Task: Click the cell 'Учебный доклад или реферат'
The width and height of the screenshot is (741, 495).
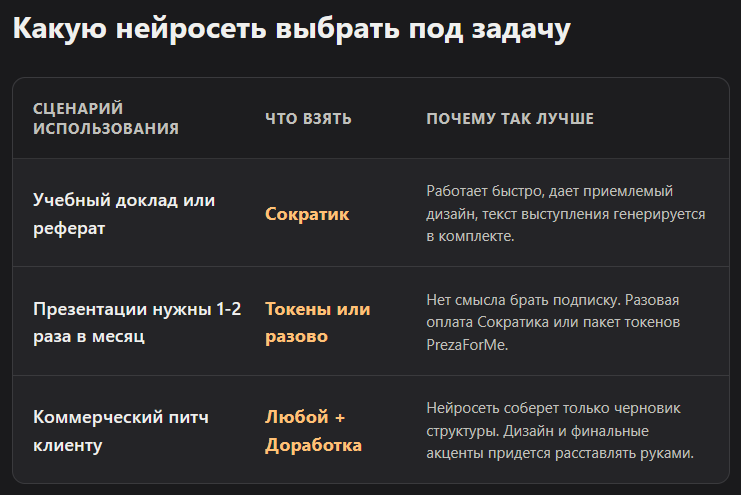Action: click(124, 214)
